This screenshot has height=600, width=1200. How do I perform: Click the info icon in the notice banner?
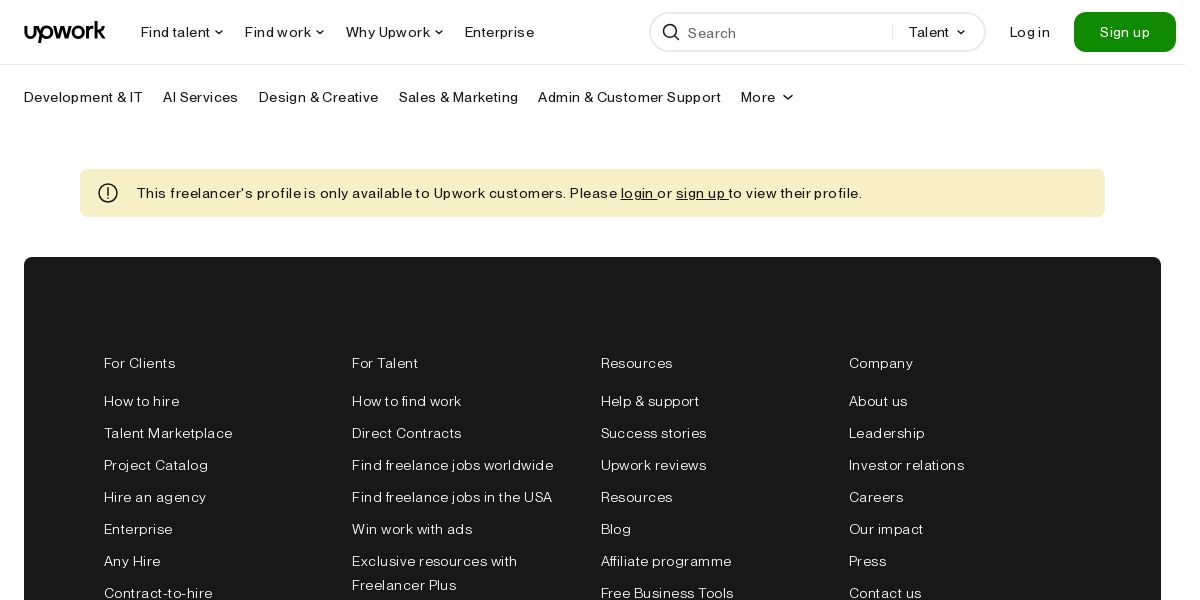[108, 193]
